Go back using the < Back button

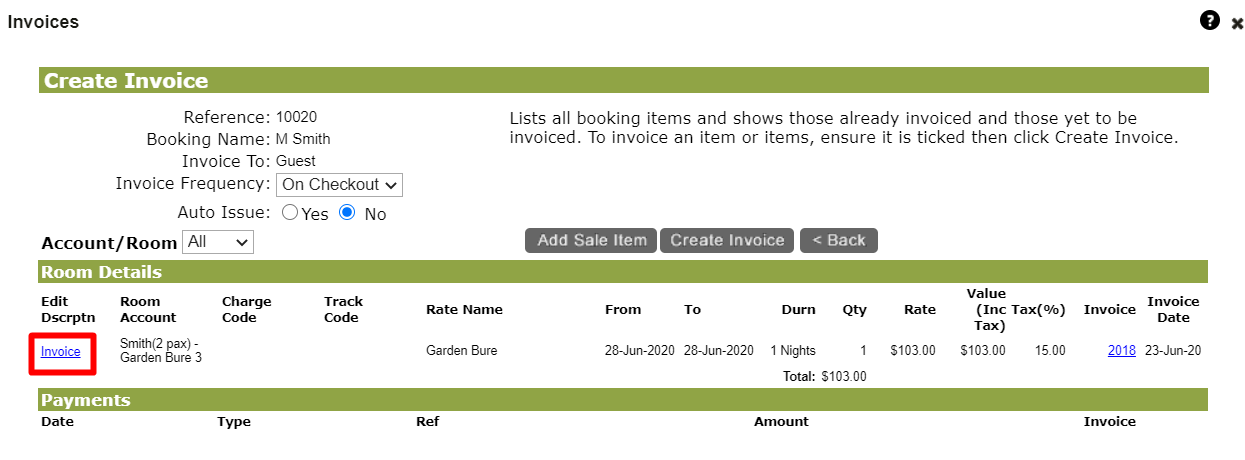coord(838,240)
